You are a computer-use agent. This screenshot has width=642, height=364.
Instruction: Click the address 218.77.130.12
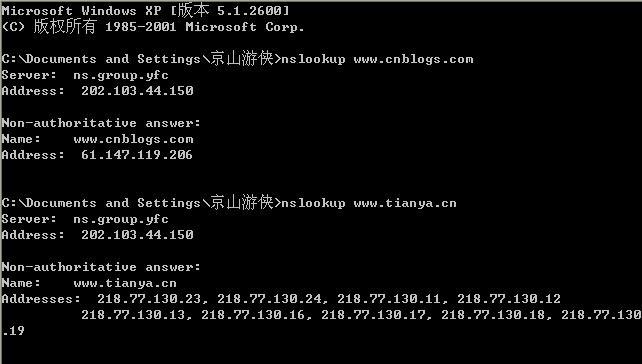point(509,299)
